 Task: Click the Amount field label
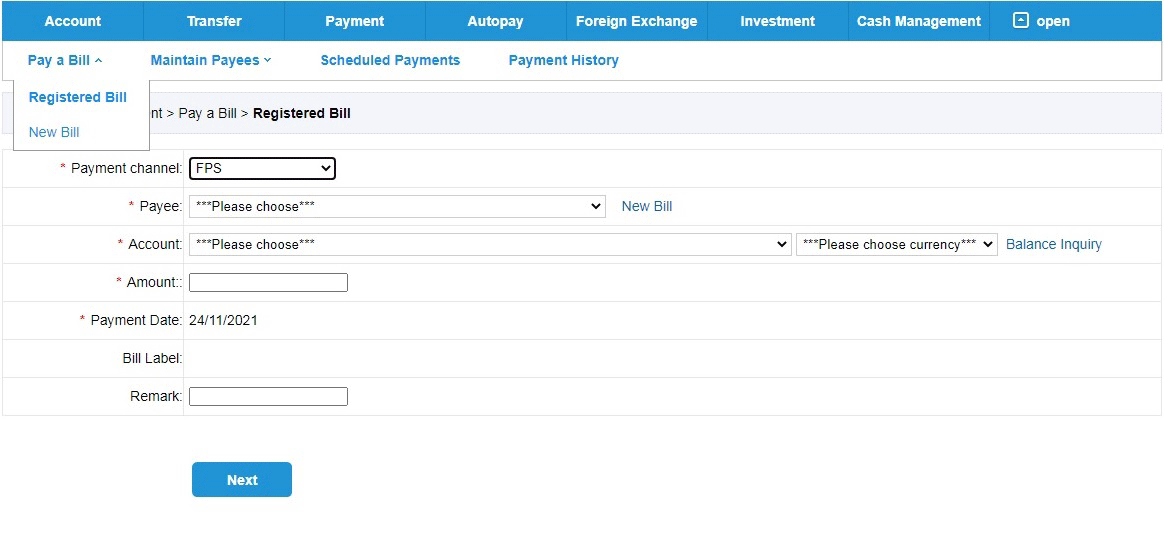click(154, 282)
